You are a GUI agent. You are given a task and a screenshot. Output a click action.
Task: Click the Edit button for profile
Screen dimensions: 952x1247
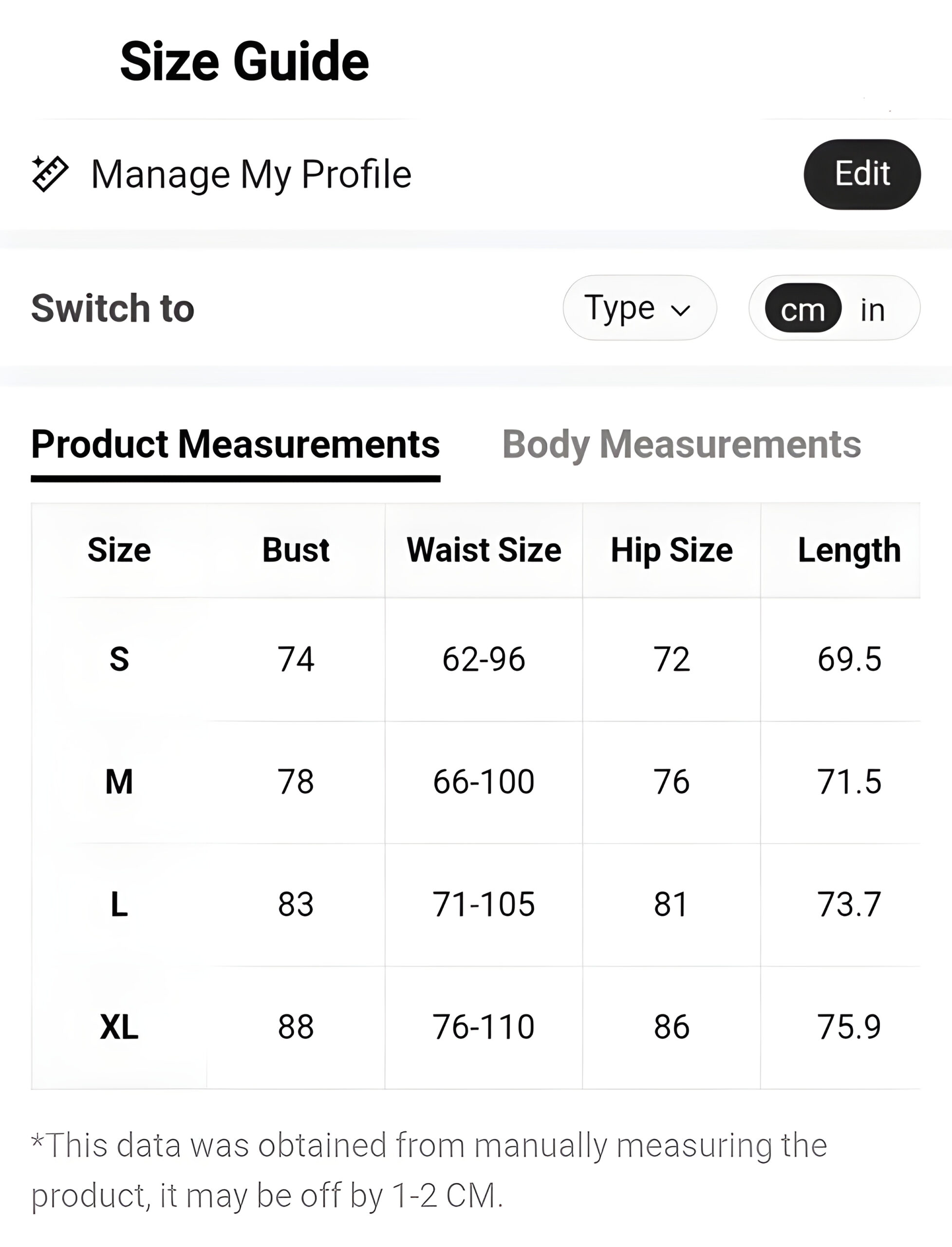tap(862, 174)
